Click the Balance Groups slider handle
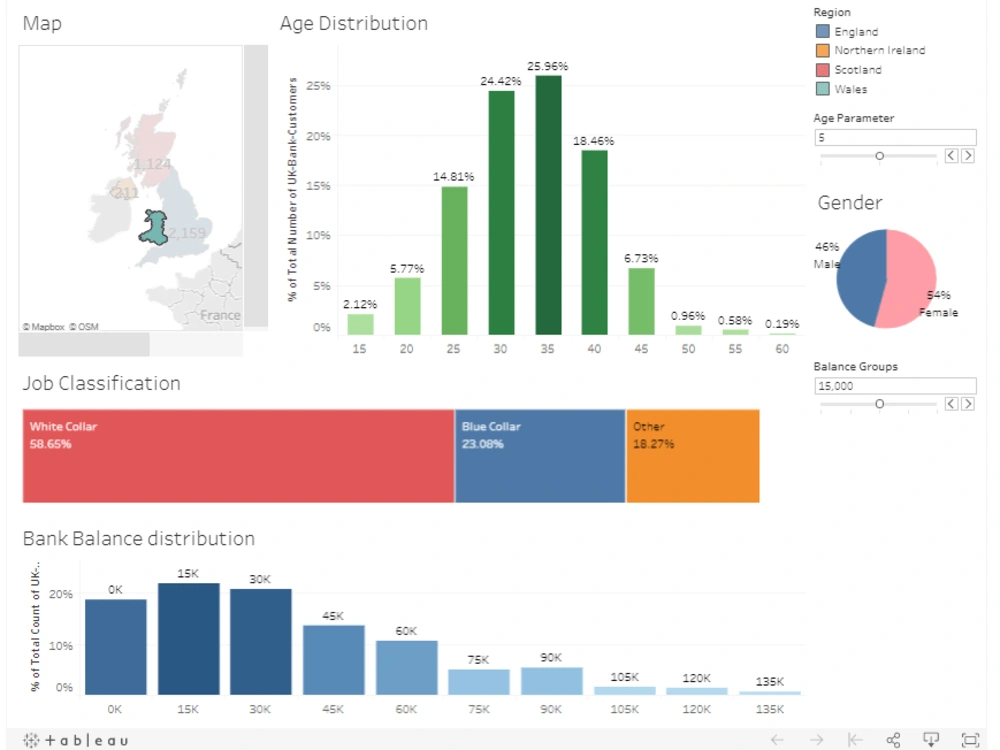 tap(880, 404)
